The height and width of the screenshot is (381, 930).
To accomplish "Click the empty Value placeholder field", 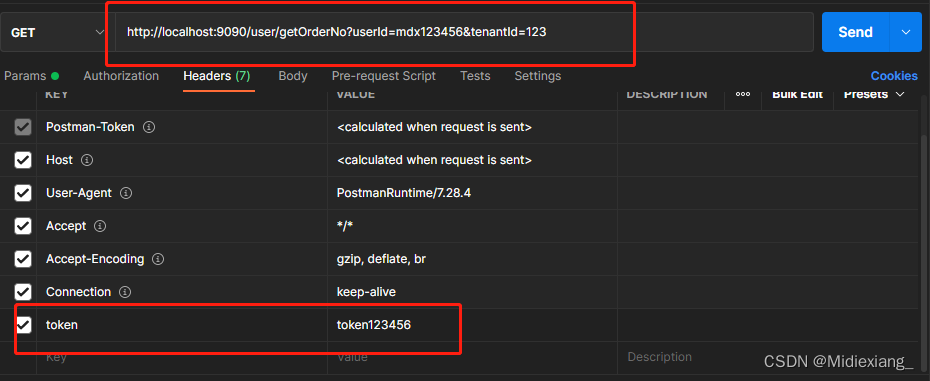I will point(473,357).
